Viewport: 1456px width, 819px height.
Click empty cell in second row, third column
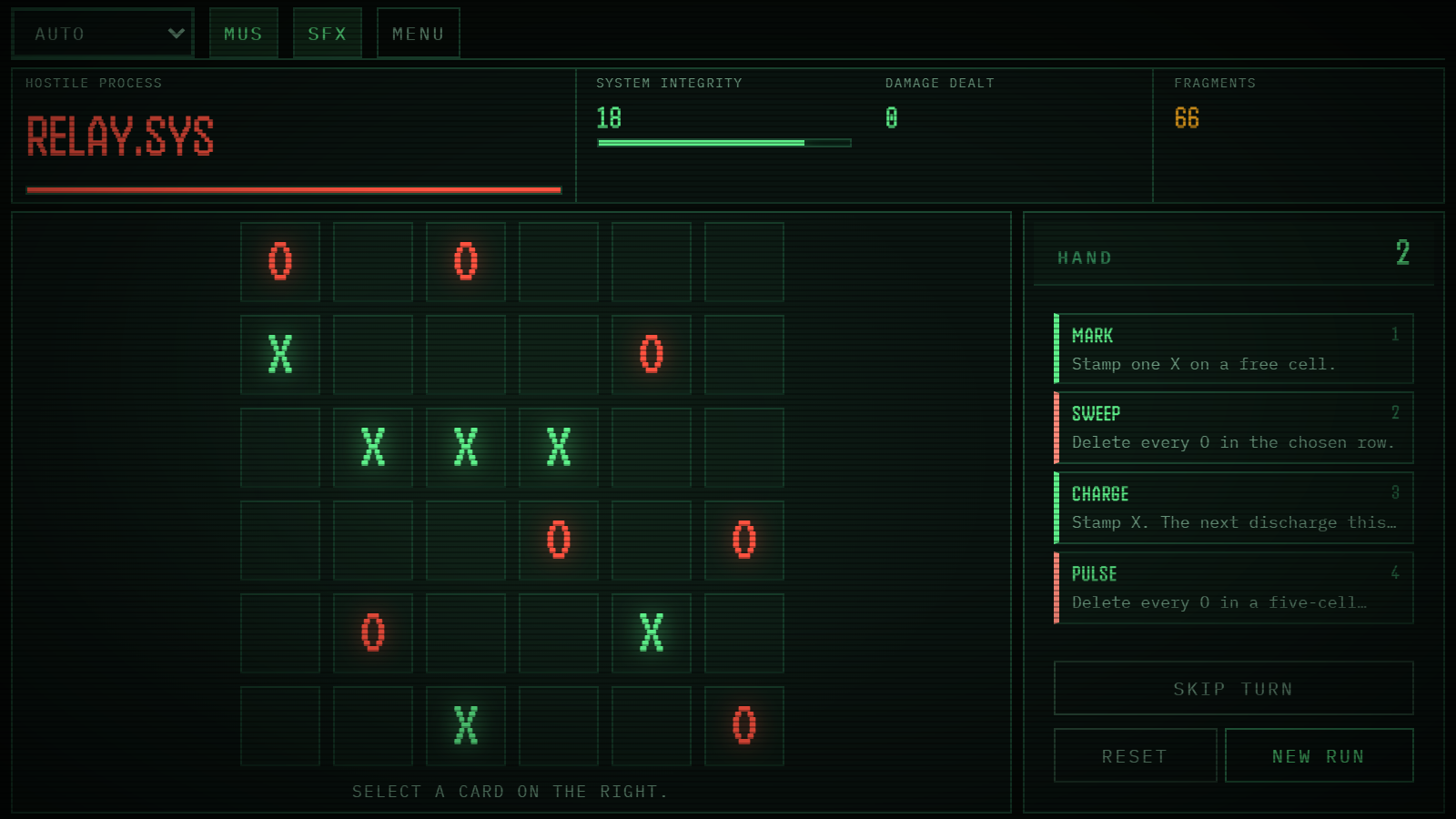(466, 355)
